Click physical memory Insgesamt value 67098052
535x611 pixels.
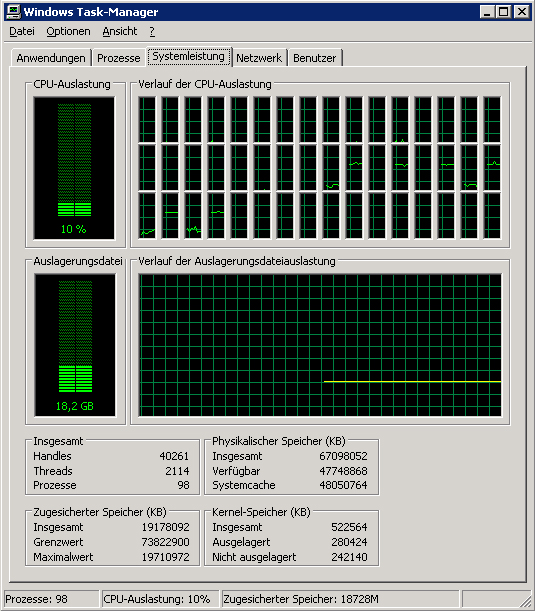(343, 456)
